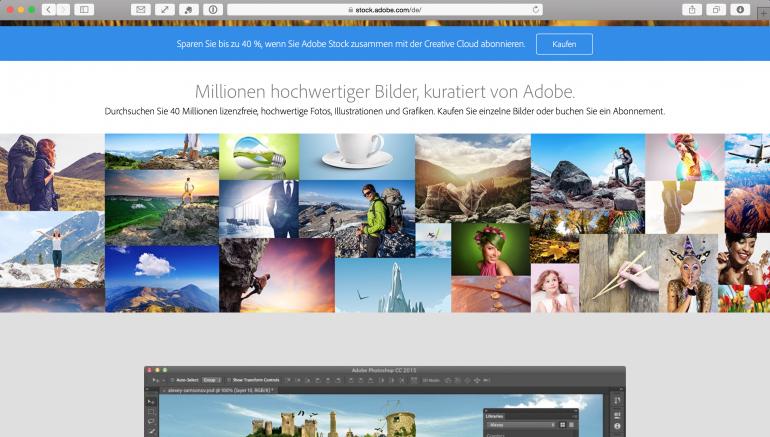770x437 pixels.
Task: Open the running foot sneaker photo
Action: (x=685, y=207)
